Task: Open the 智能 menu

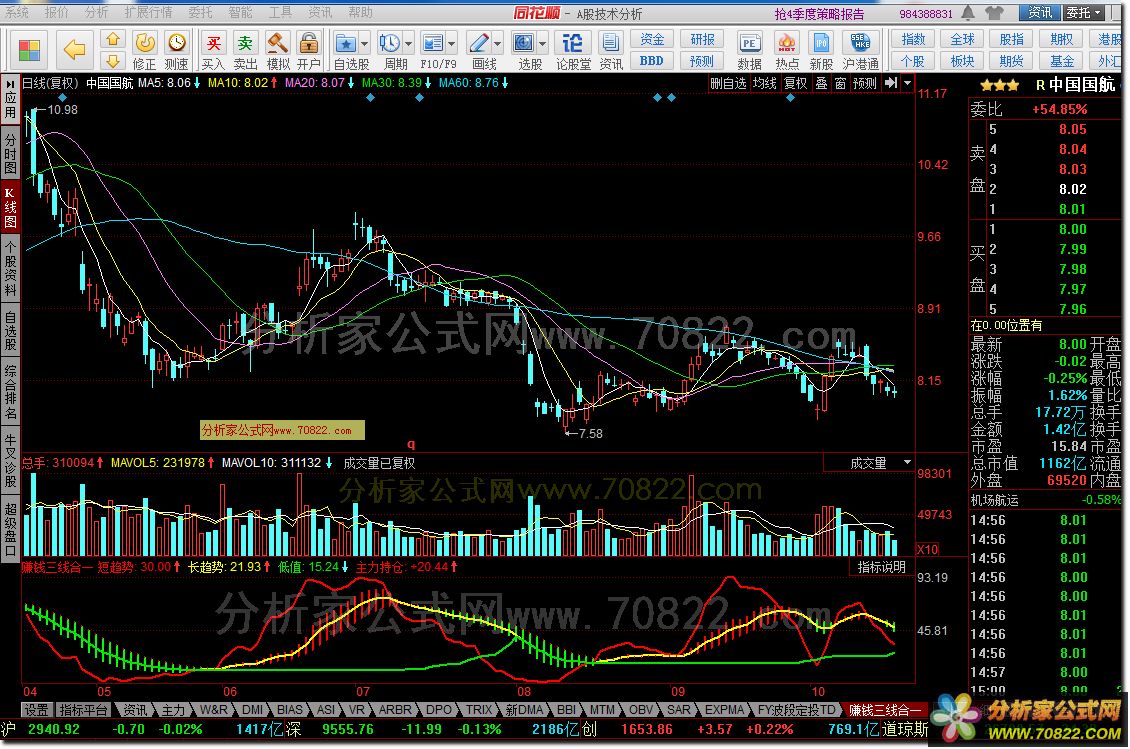Action: tap(241, 12)
